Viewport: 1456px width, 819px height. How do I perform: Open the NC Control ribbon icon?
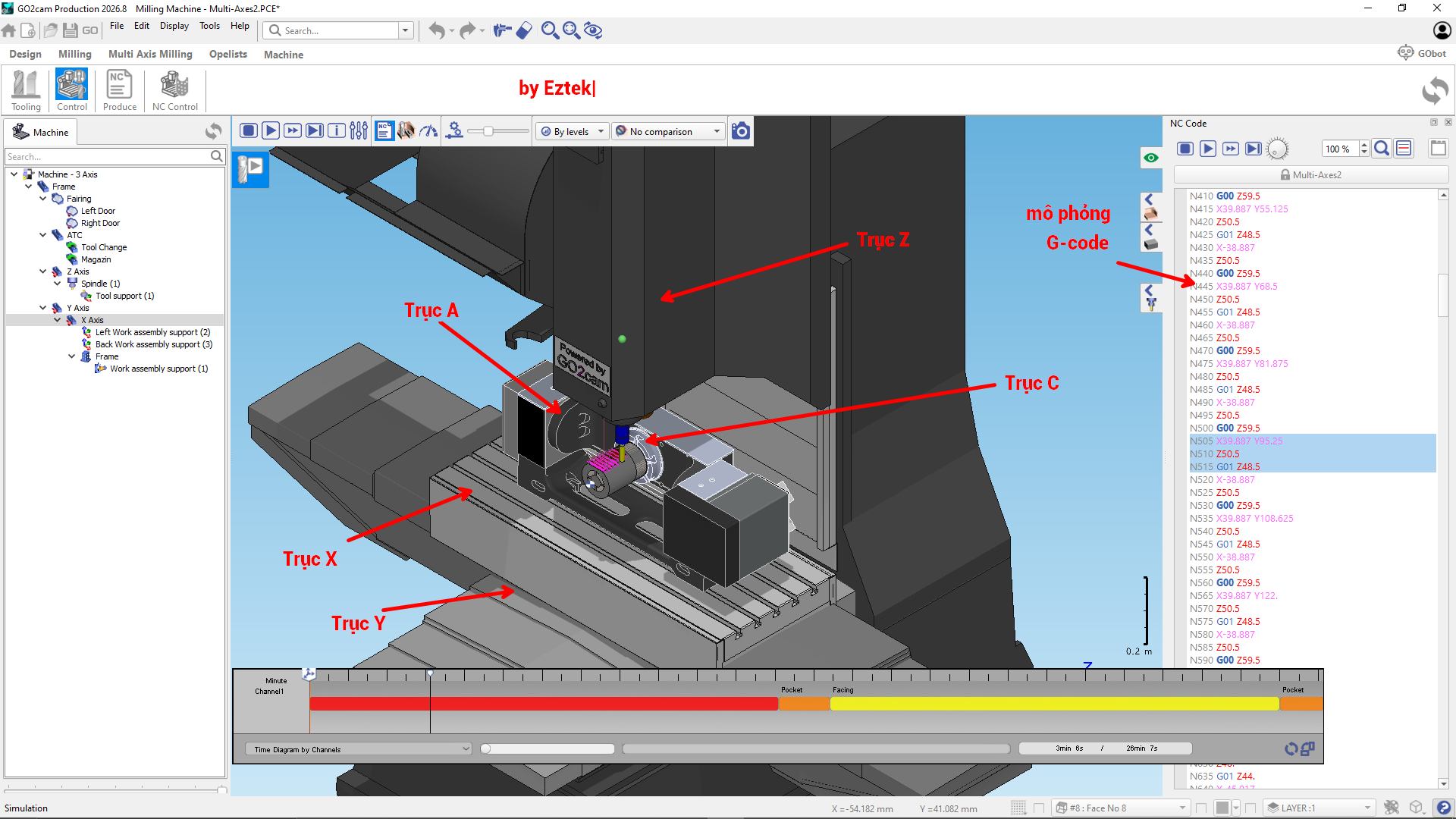[174, 89]
